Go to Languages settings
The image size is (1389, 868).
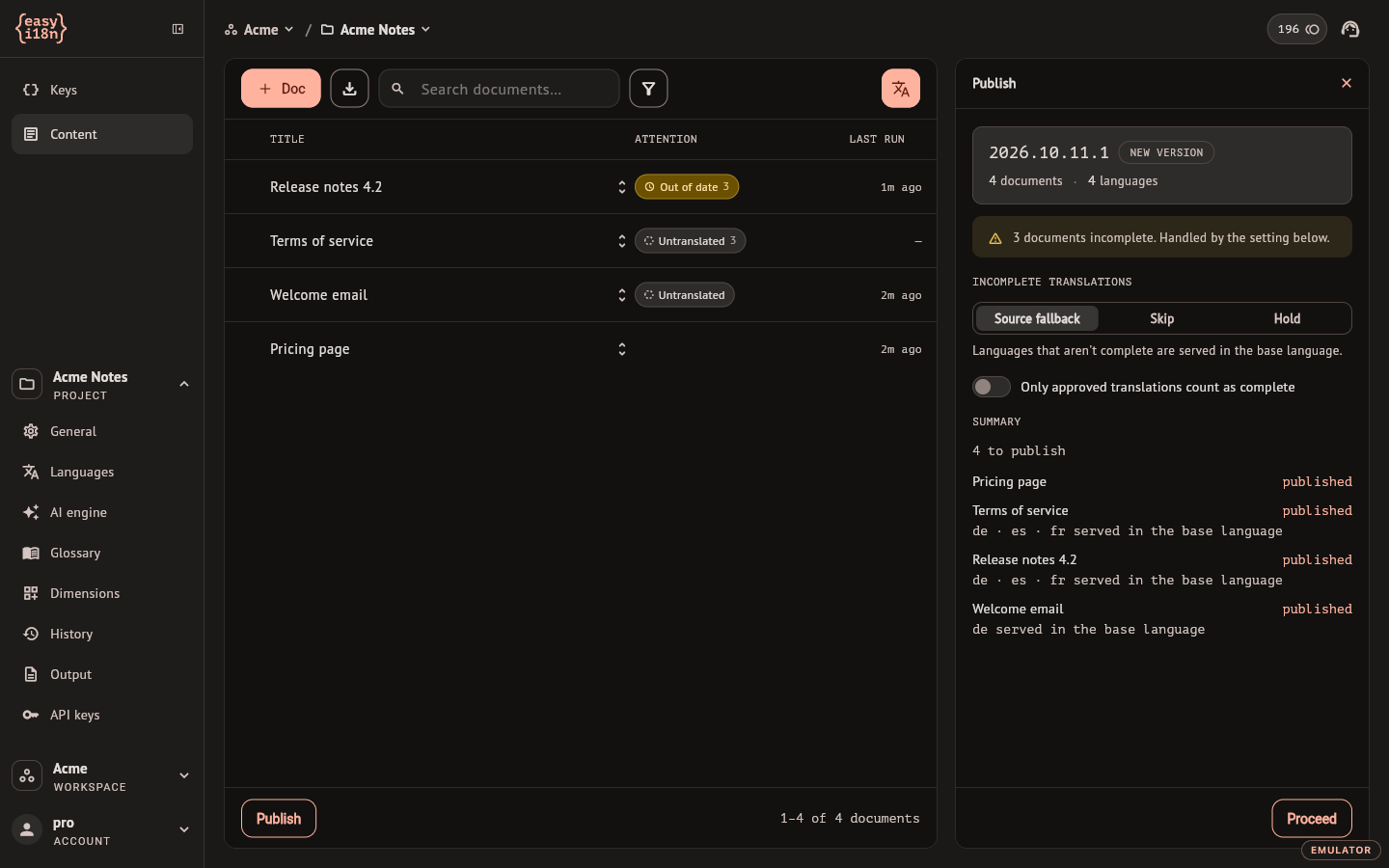(x=102, y=472)
